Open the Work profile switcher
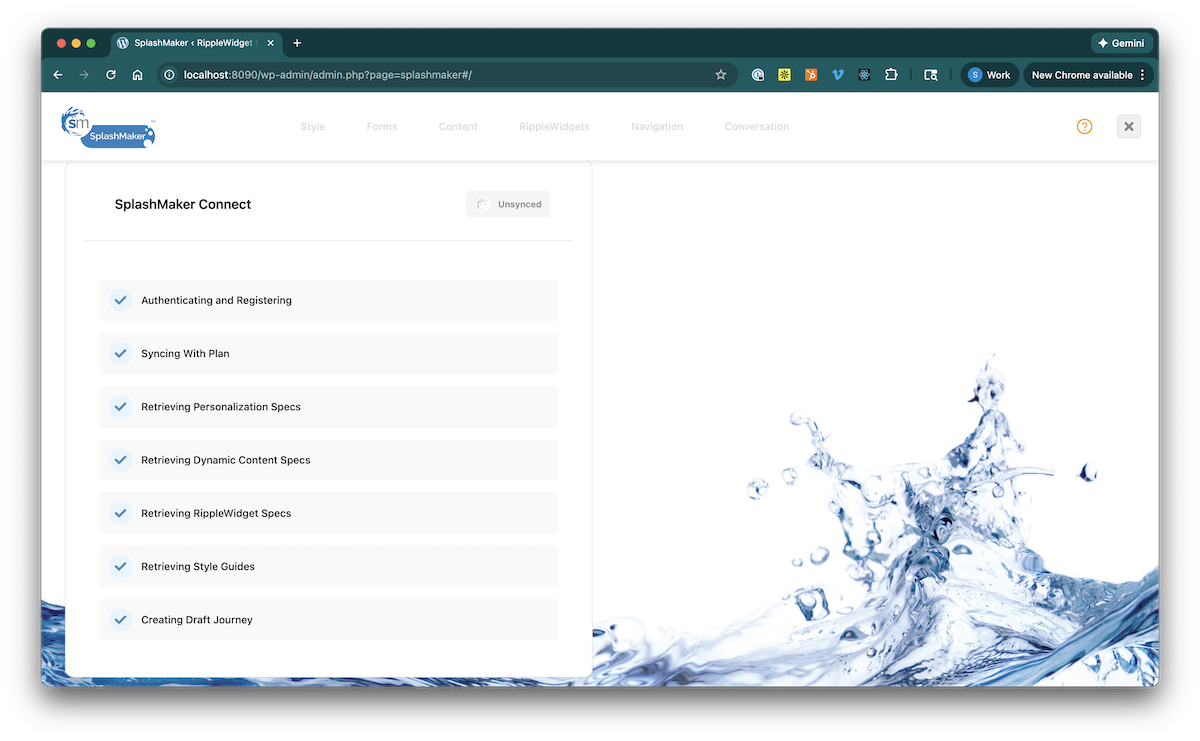Viewport: 1200px width, 741px height. tap(989, 75)
